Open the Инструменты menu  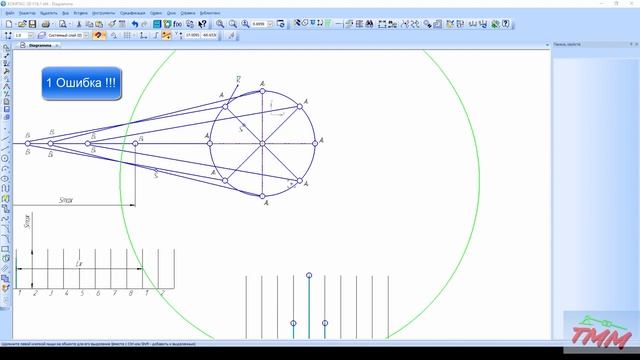[x=104, y=13]
